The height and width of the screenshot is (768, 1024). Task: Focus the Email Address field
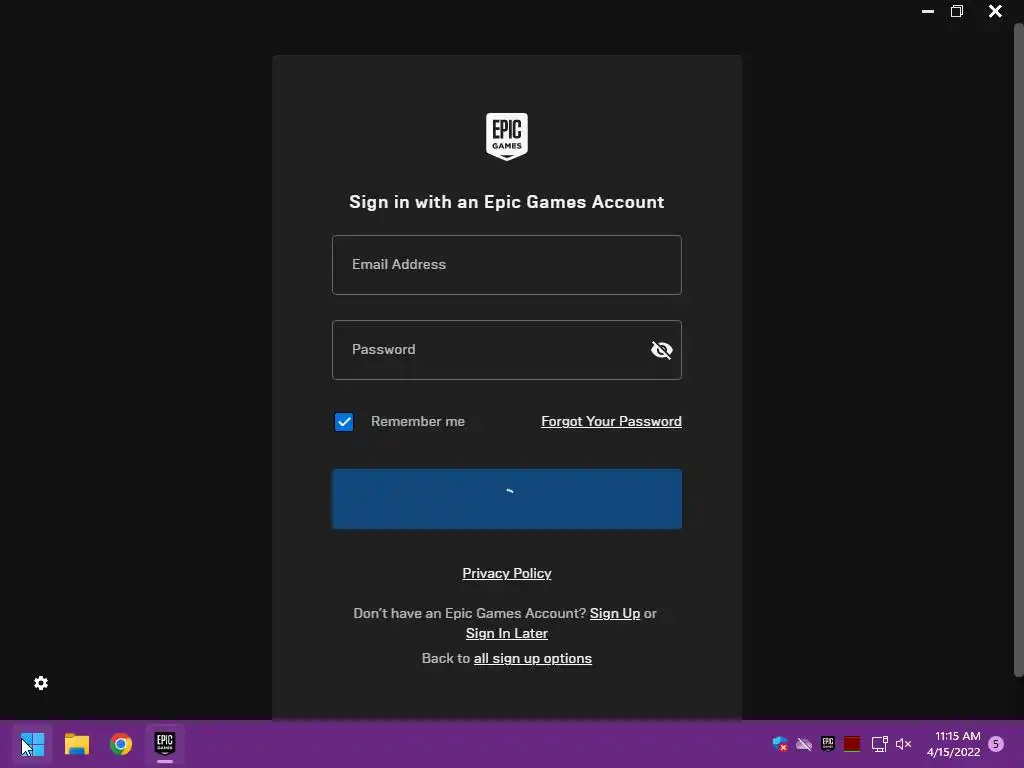(x=507, y=264)
